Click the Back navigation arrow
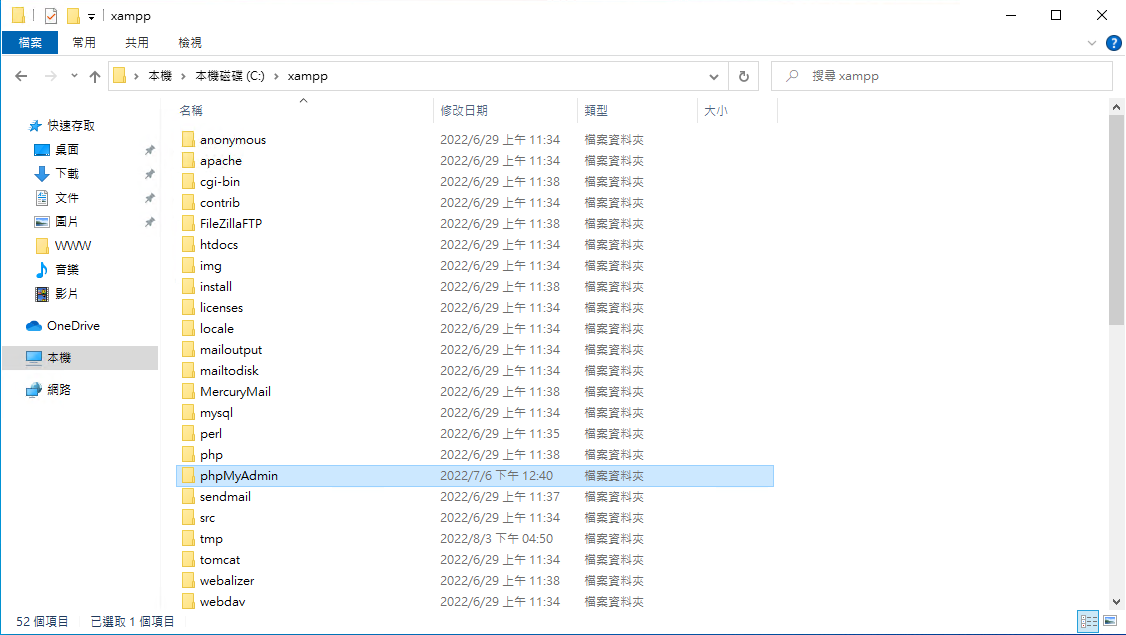Image resolution: width=1126 pixels, height=635 pixels. pos(21,76)
